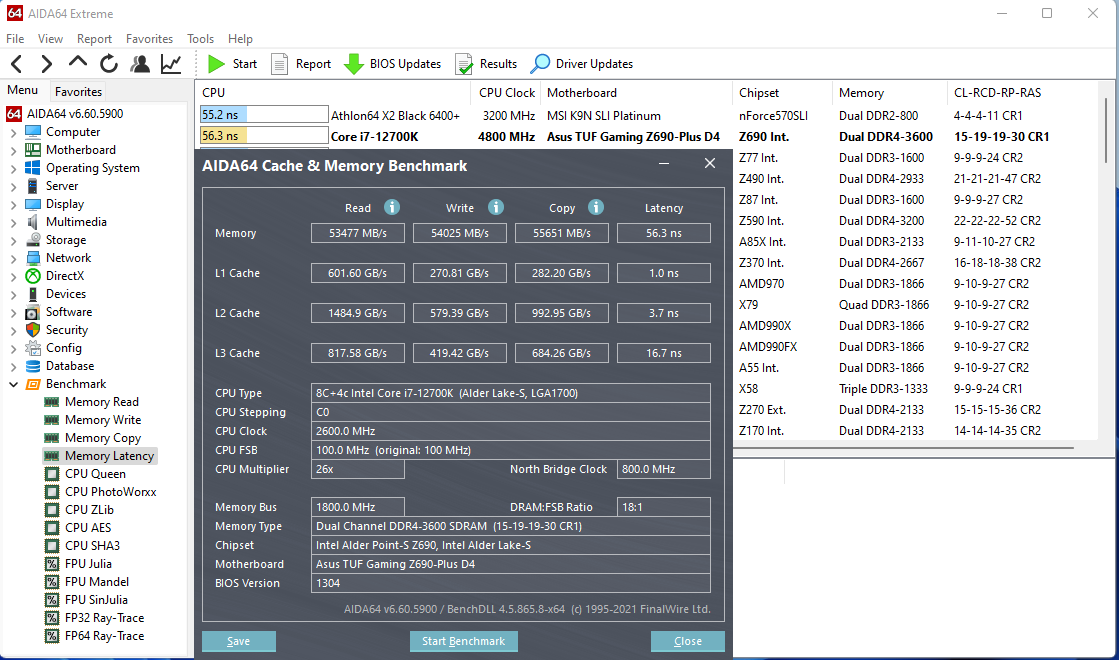
Task: Click the green Start toolbar button
Action: pos(233,64)
